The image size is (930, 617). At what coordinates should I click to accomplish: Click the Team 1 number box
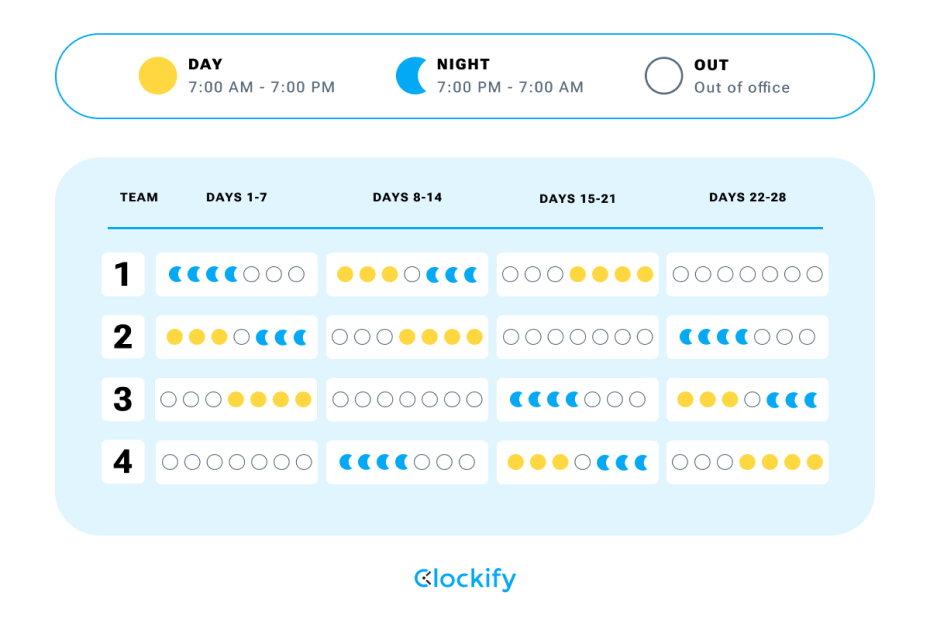(x=123, y=274)
